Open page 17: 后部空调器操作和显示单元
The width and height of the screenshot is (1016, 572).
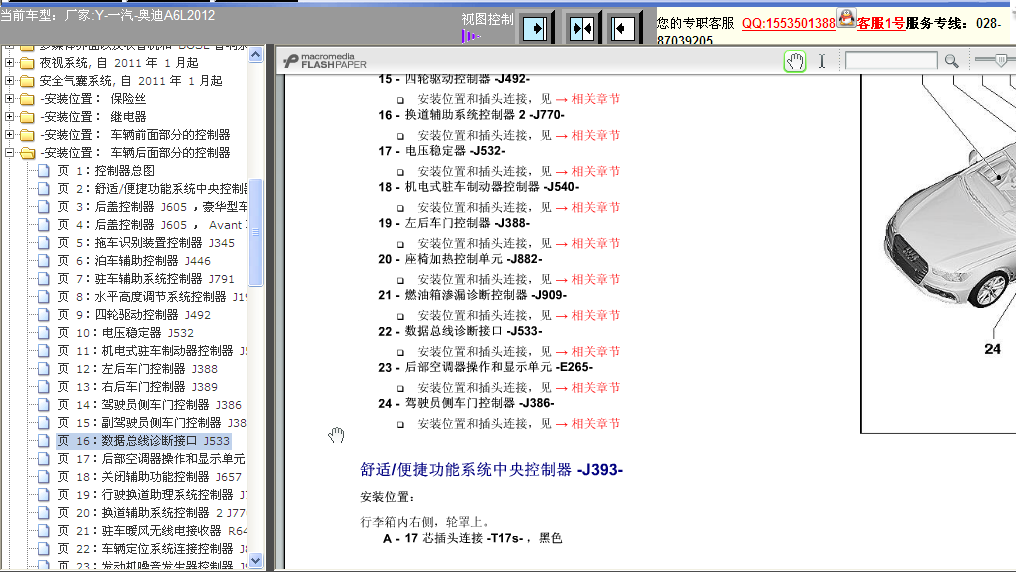(152, 459)
